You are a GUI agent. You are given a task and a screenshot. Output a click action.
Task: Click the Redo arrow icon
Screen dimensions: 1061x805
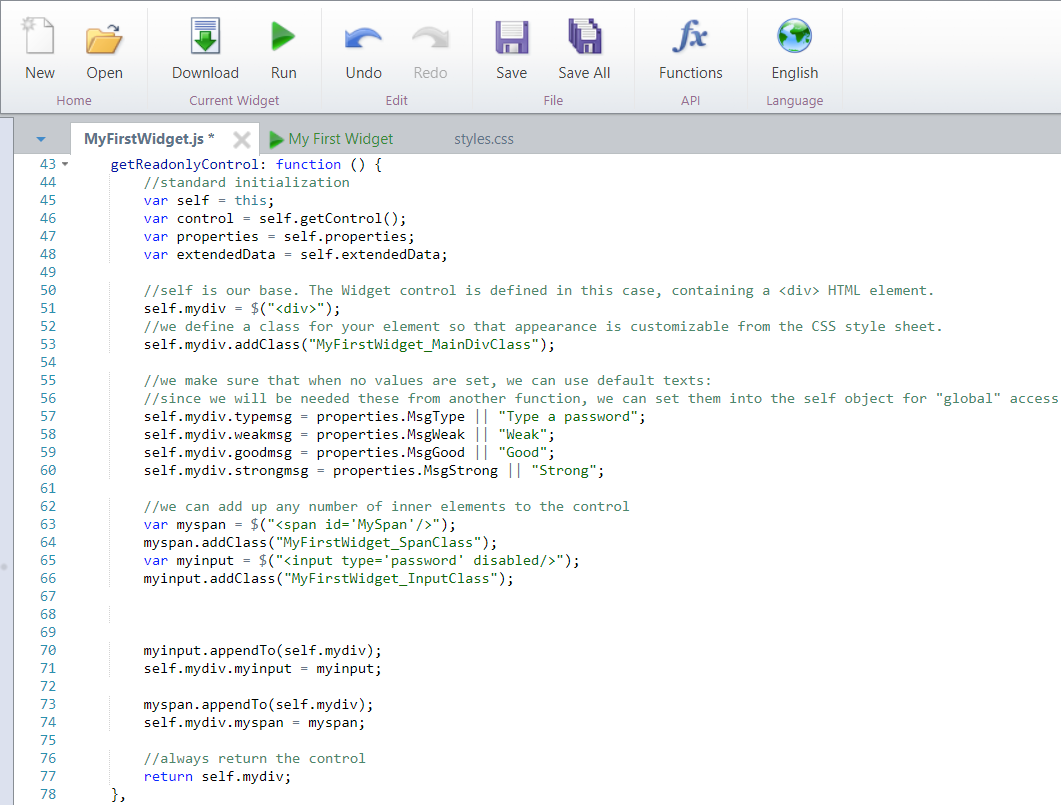coord(430,38)
